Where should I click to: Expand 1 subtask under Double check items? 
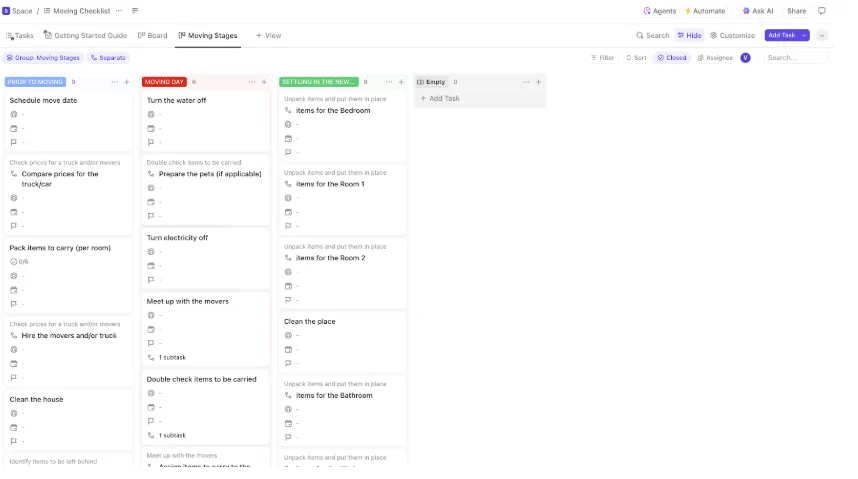tap(167, 436)
